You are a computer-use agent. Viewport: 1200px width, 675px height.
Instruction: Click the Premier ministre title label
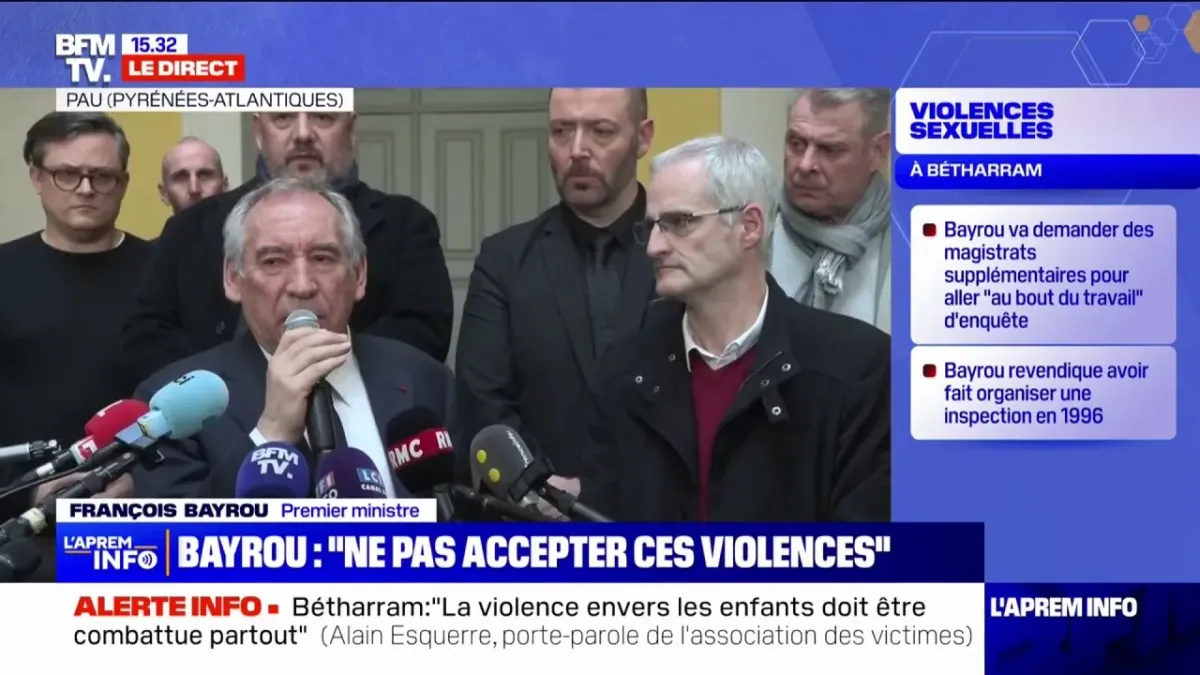pos(350,510)
